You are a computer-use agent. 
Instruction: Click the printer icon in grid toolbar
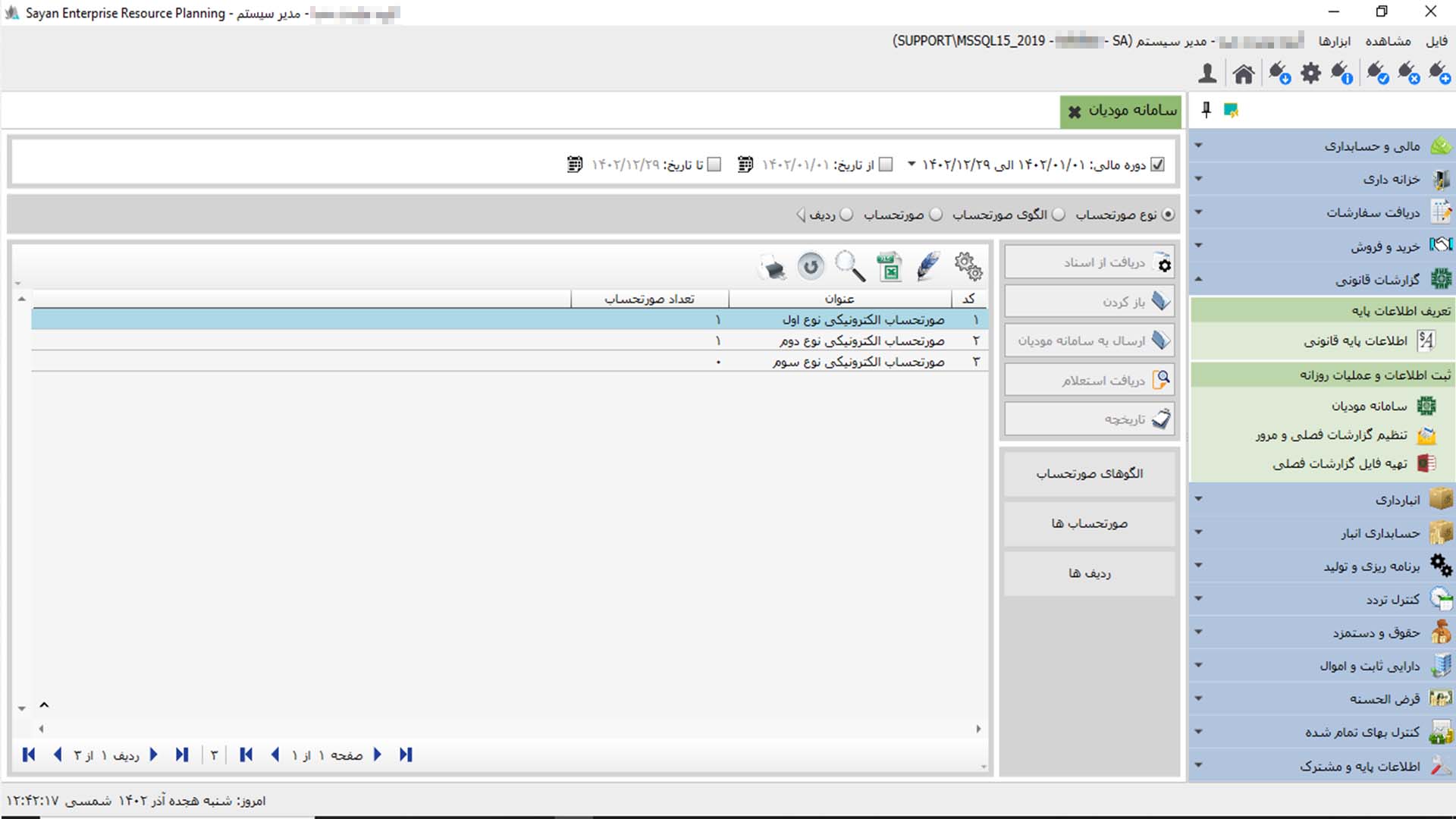773,268
